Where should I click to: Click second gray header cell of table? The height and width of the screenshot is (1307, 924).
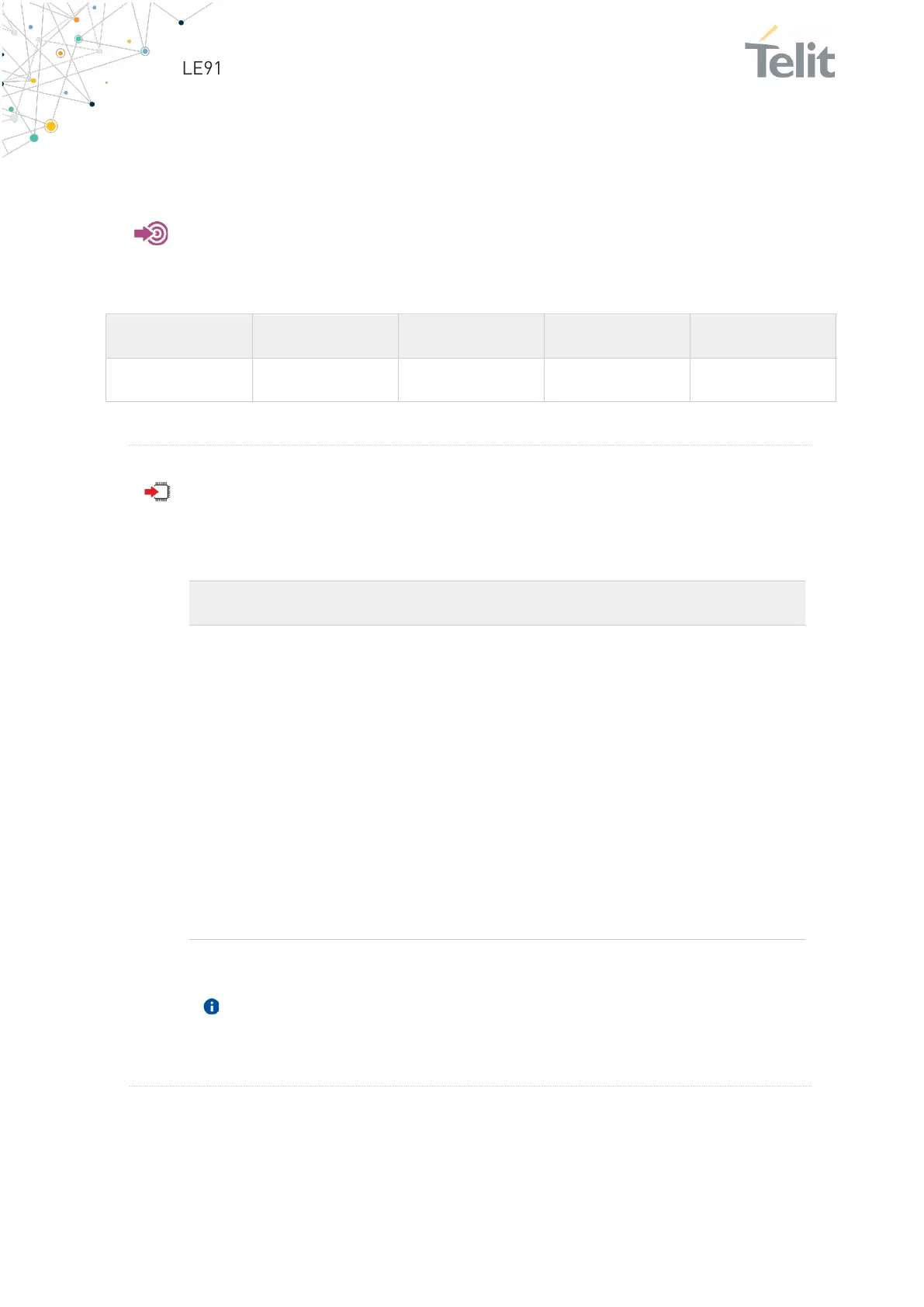tap(325, 336)
